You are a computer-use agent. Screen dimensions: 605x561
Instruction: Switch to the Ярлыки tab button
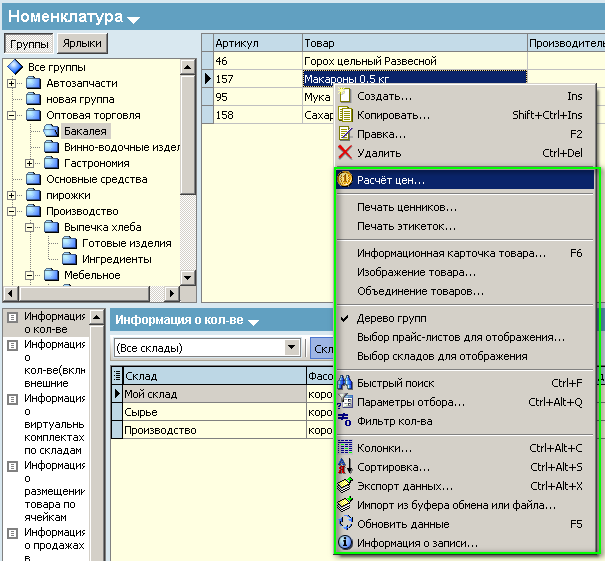click(82, 43)
